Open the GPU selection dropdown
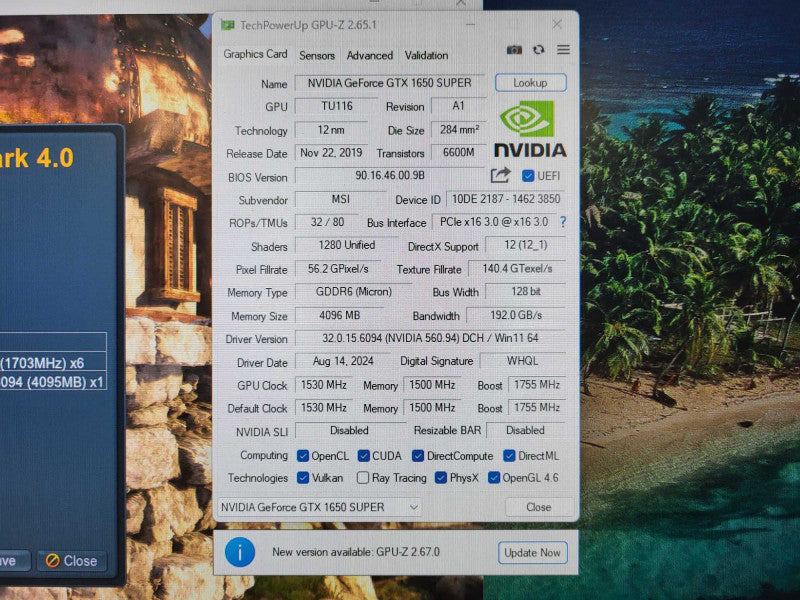The width and height of the screenshot is (800, 600). click(x=319, y=507)
